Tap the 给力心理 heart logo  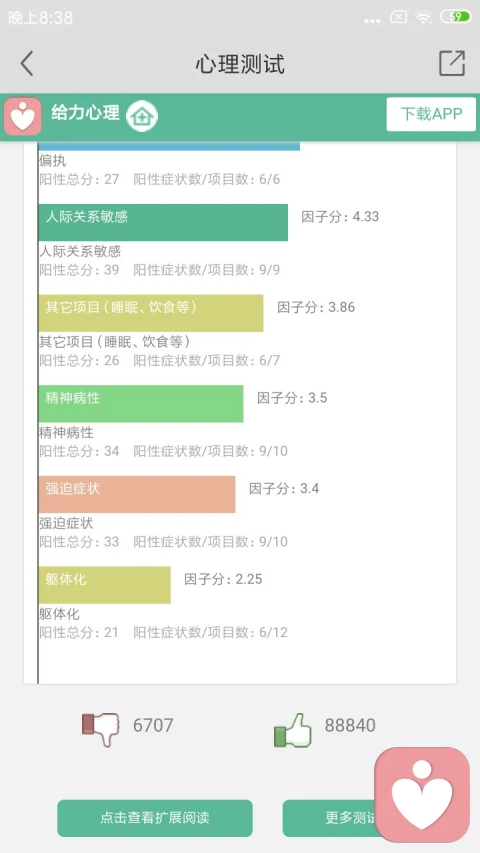22,116
